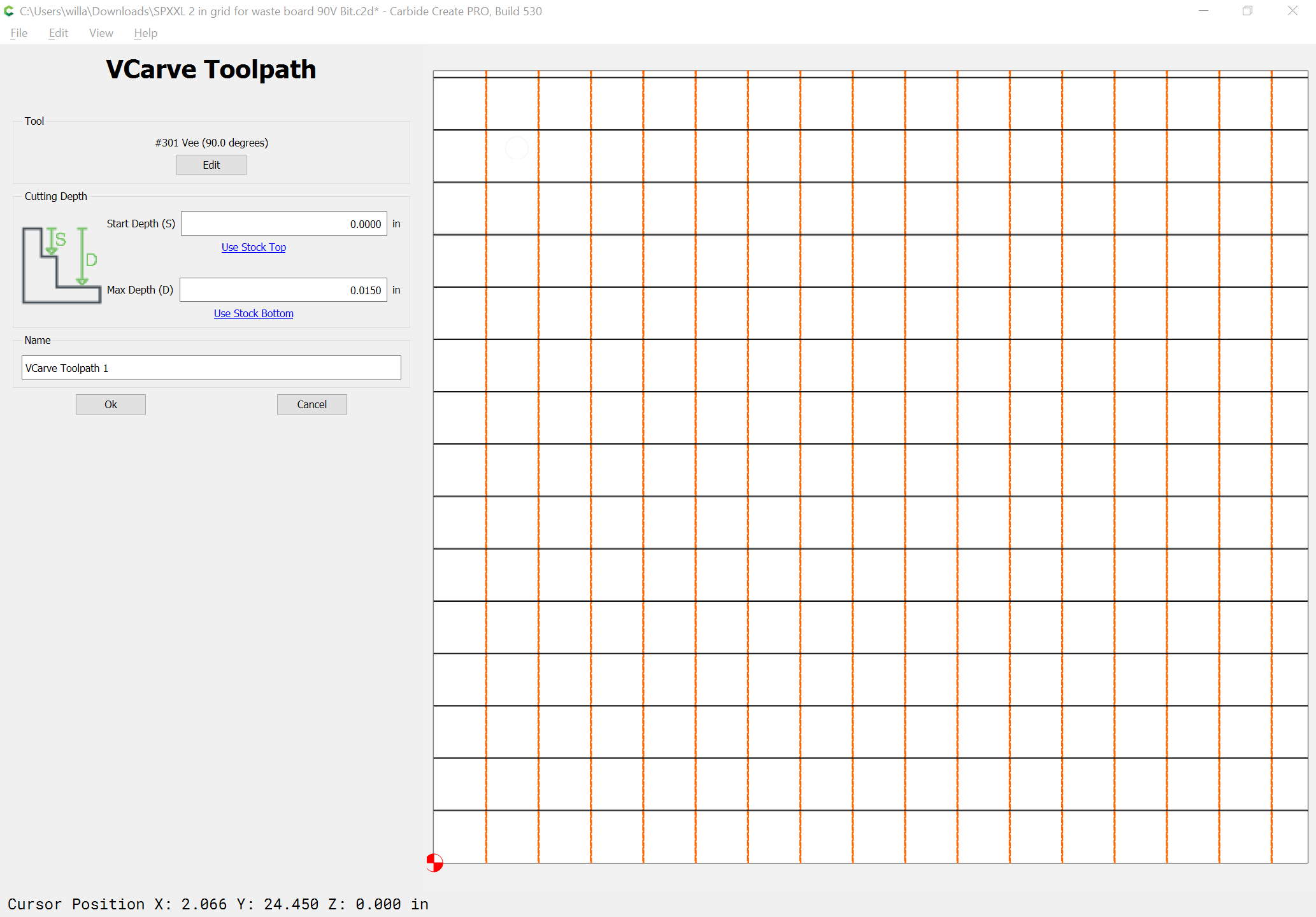
Task: Open the View menu
Action: point(101,33)
